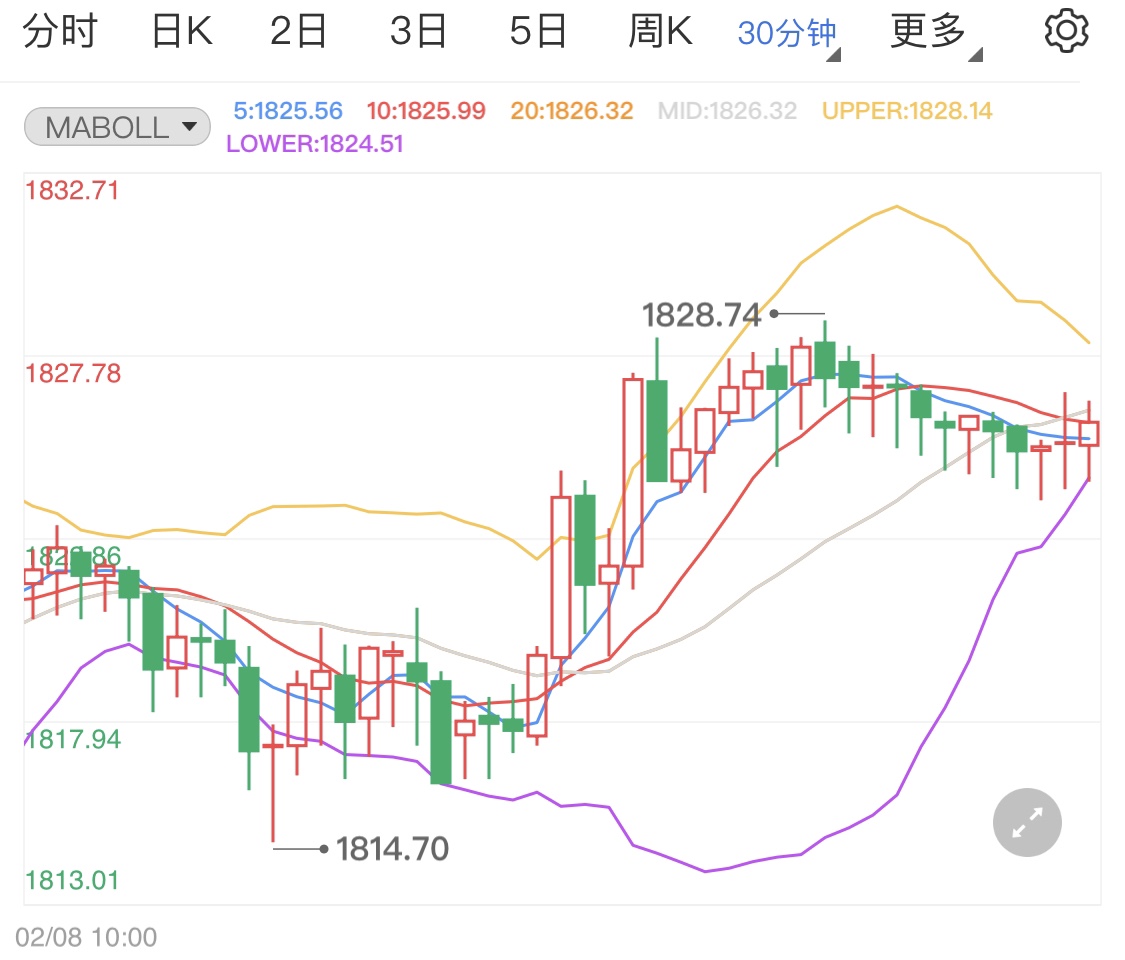The width and height of the screenshot is (1125, 960).
Task: Click the 1832.71 axis price label
Action: pos(72,190)
